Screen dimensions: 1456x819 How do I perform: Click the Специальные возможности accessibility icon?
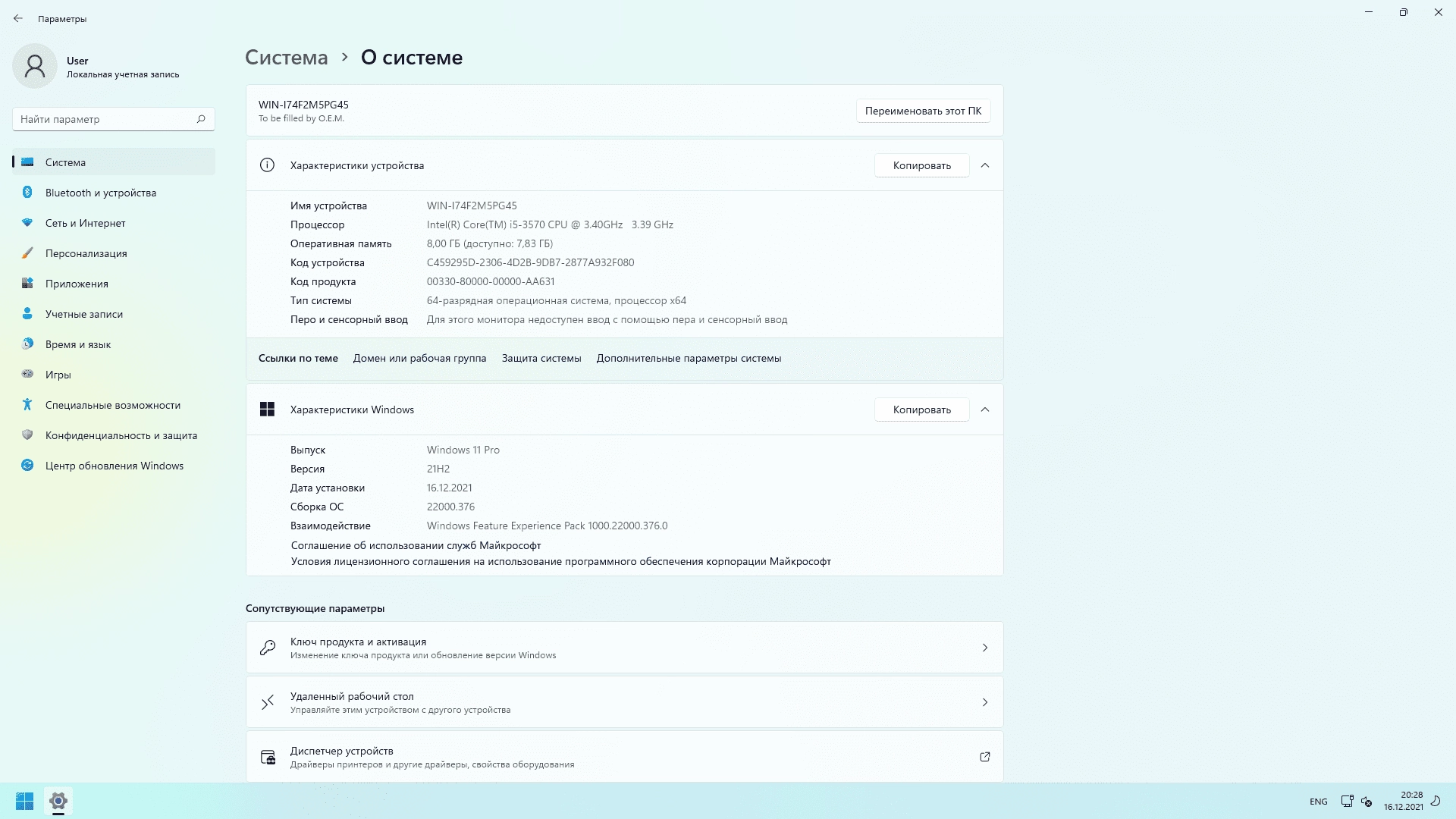click(x=27, y=404)
